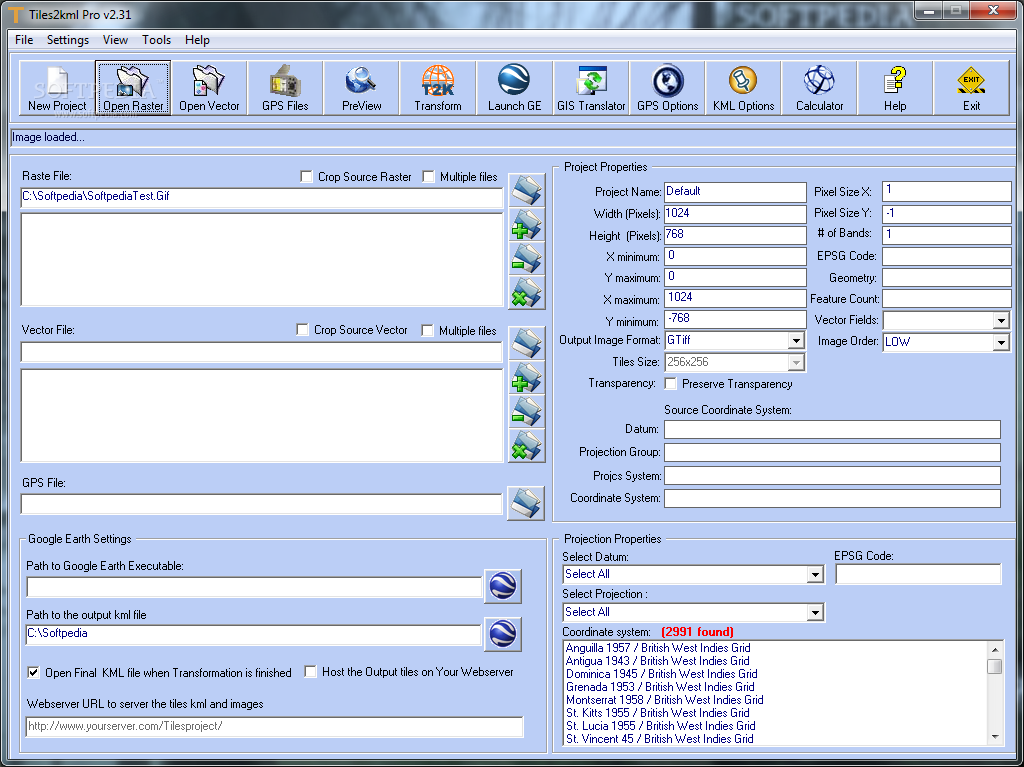The height and width of the screenshot is (767, 1024).
Task: Browse for a raster file
Action: tap(526, 190)
